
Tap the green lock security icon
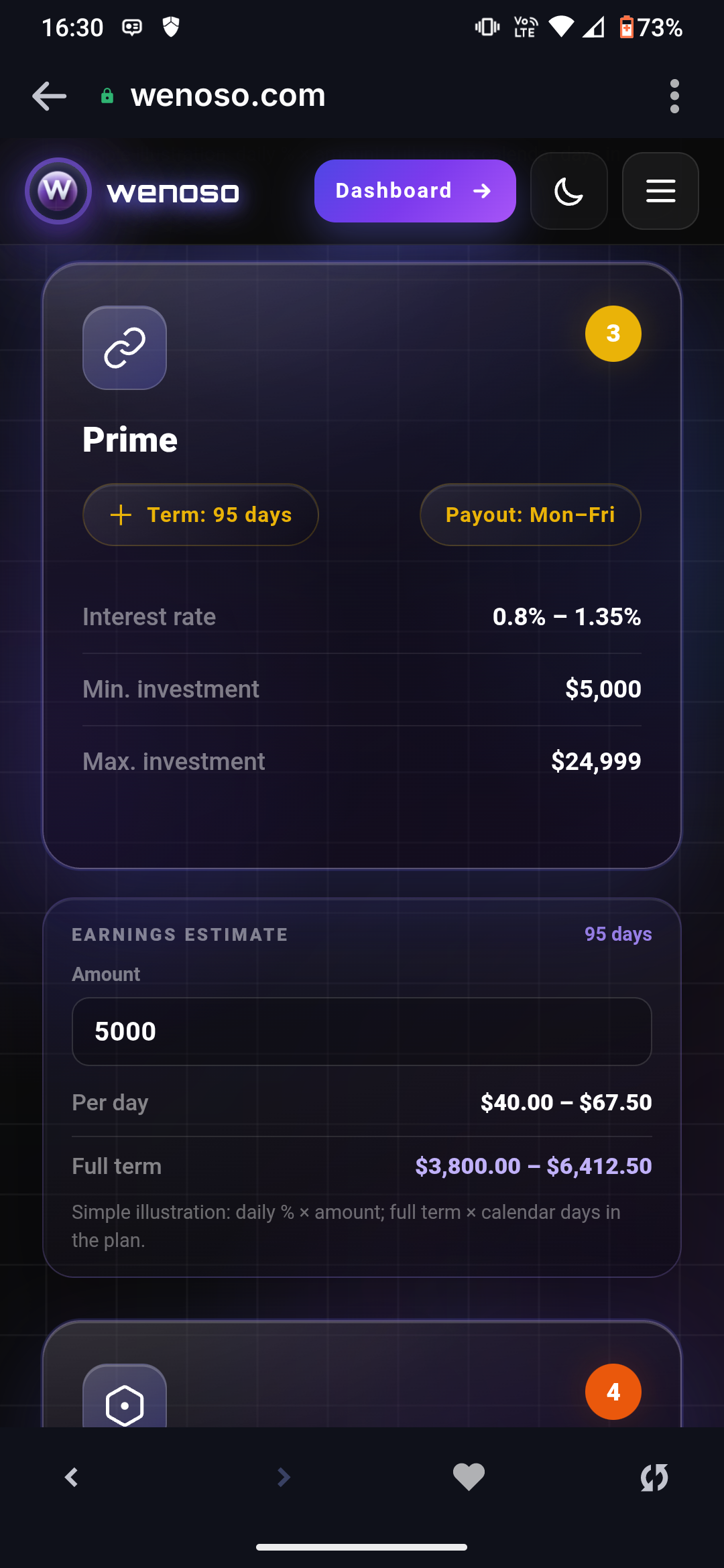pos(107,96)
